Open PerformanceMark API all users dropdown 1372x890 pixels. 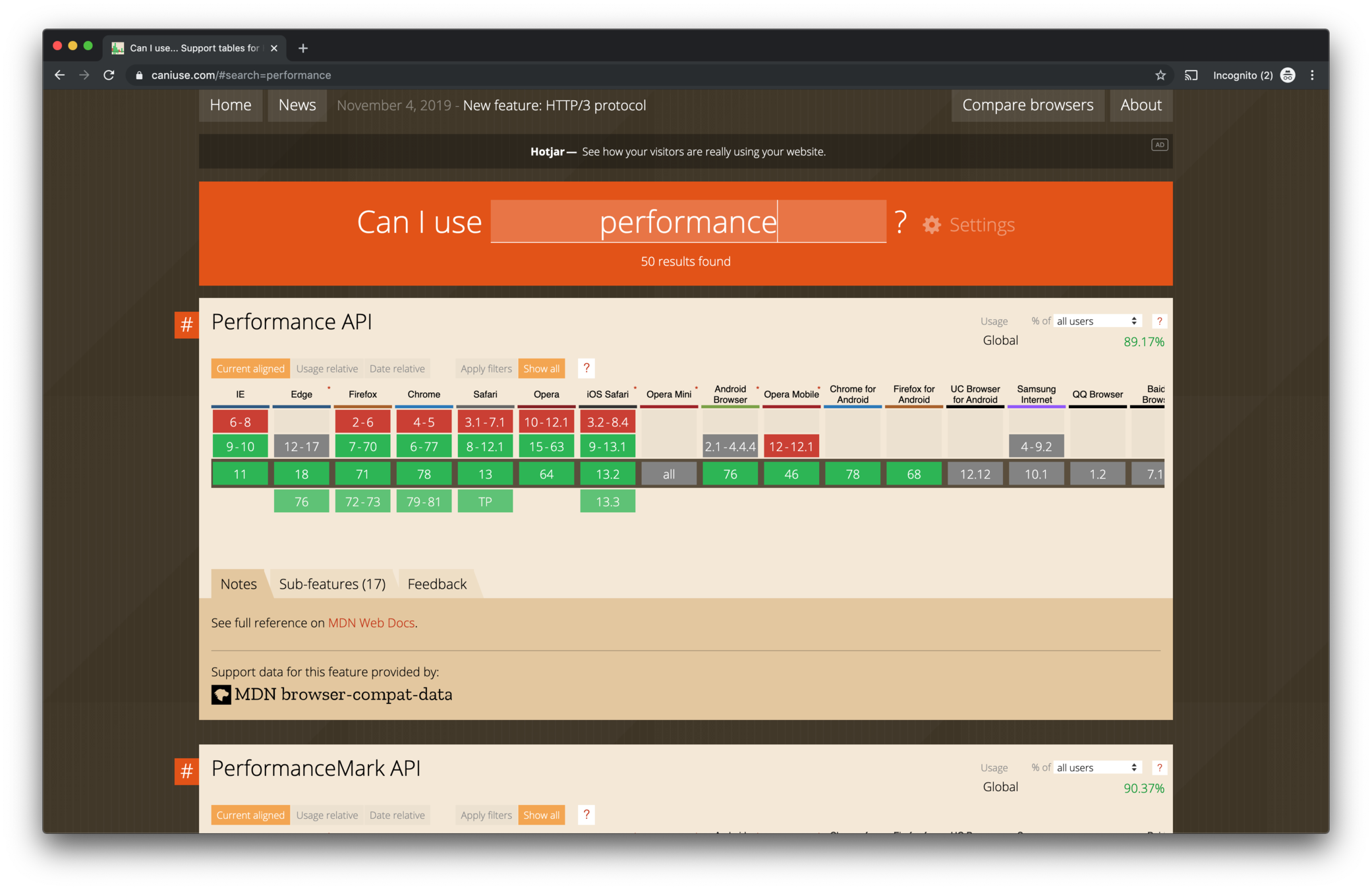click(1097, 767)
